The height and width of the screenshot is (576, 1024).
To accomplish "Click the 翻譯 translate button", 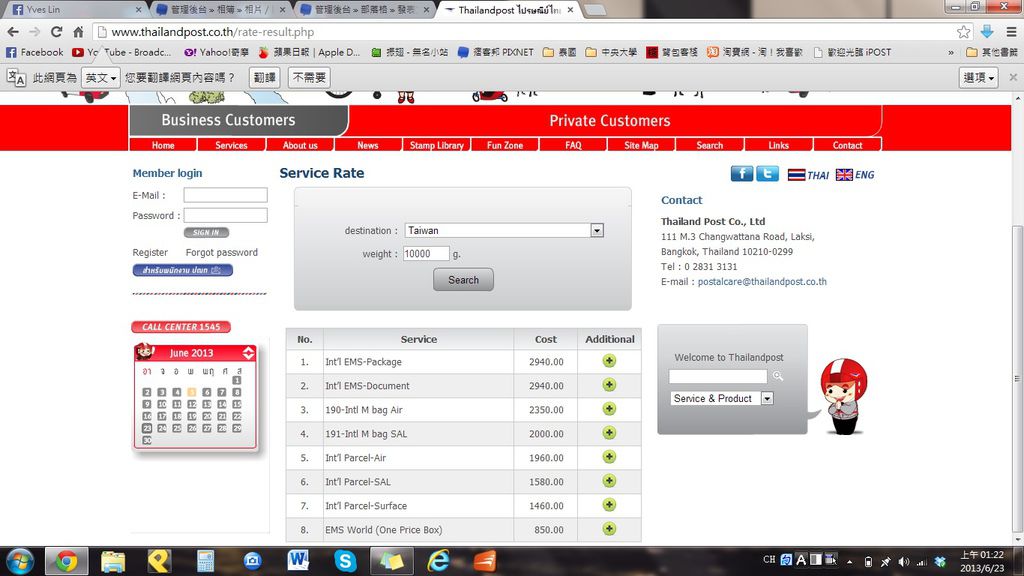I will coord(264,78).
